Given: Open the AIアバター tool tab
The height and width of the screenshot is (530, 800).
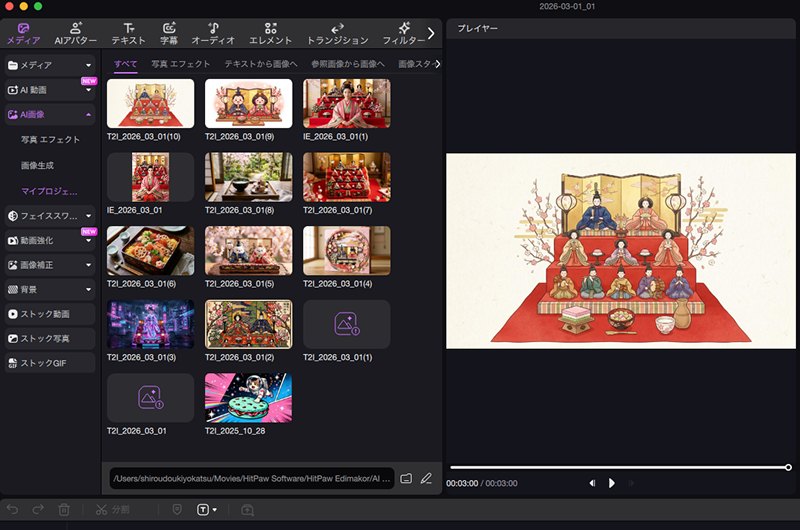Looking at the screenshot, I should [74, 33].
